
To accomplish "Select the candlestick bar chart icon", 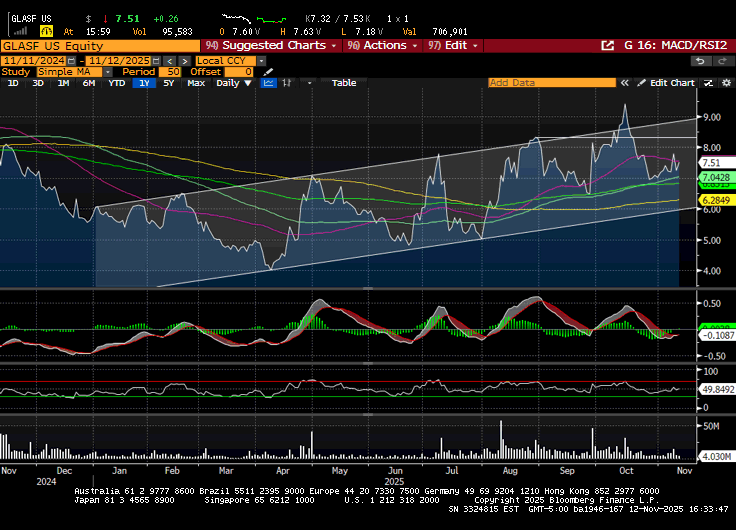I will 287,83.
